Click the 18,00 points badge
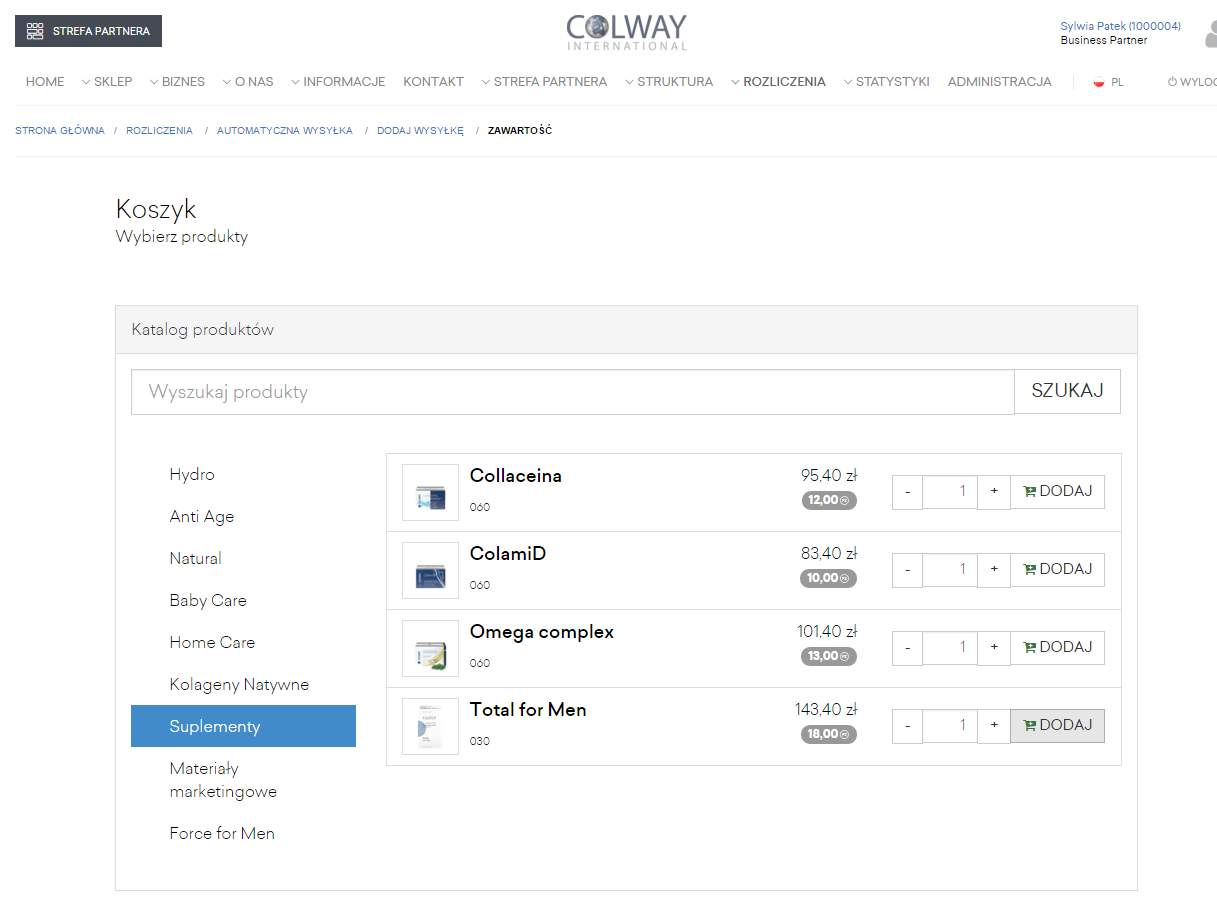Viewport: 1217px width, 906px height. tap(829, 734)
